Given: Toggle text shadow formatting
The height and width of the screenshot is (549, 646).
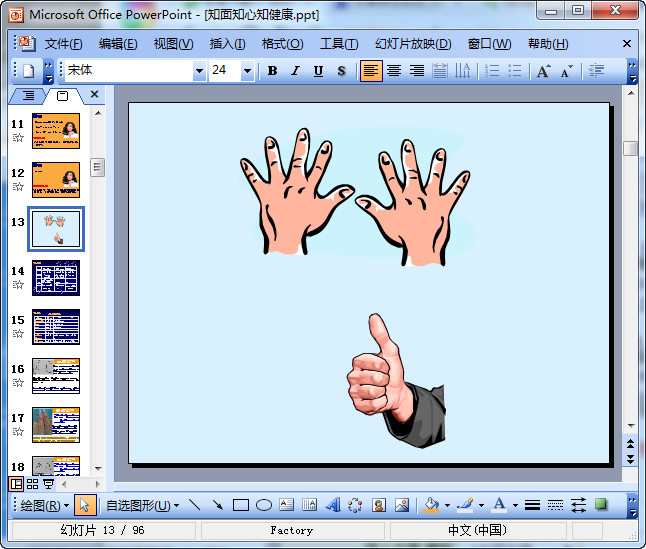Looking at the screenshot, I should click(x=341, y=71).
